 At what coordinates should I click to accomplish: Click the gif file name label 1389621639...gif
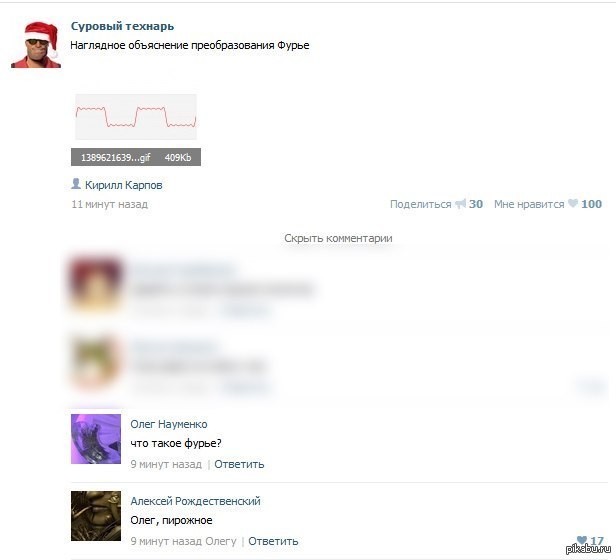pyautogui.click(x=116, y=158)
